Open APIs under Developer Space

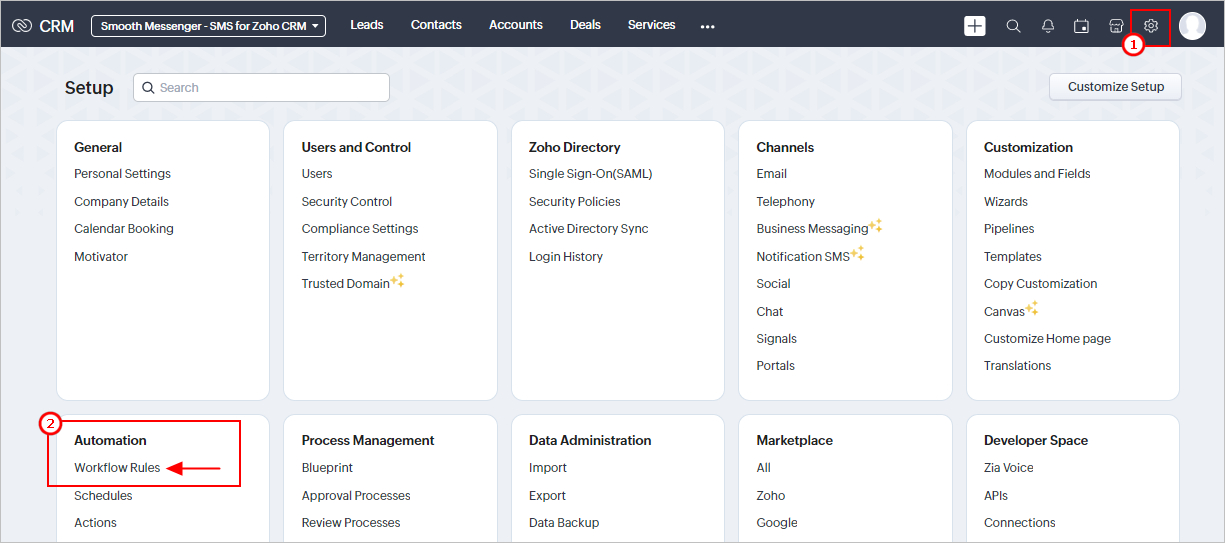(996, 496)
